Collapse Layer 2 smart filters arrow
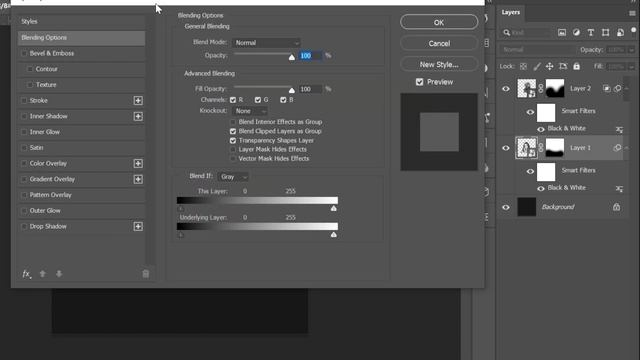640x360 pixels. (627, 89)
